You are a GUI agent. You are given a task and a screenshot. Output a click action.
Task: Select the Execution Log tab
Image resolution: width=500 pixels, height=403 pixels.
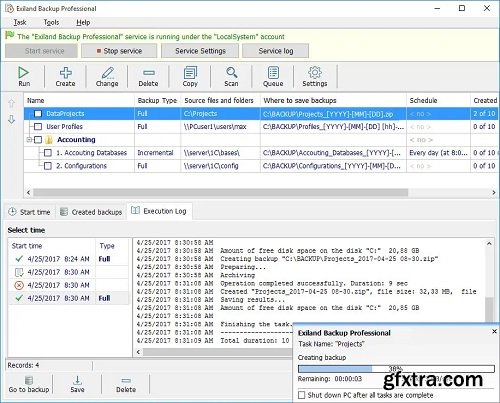coord(159,211)
